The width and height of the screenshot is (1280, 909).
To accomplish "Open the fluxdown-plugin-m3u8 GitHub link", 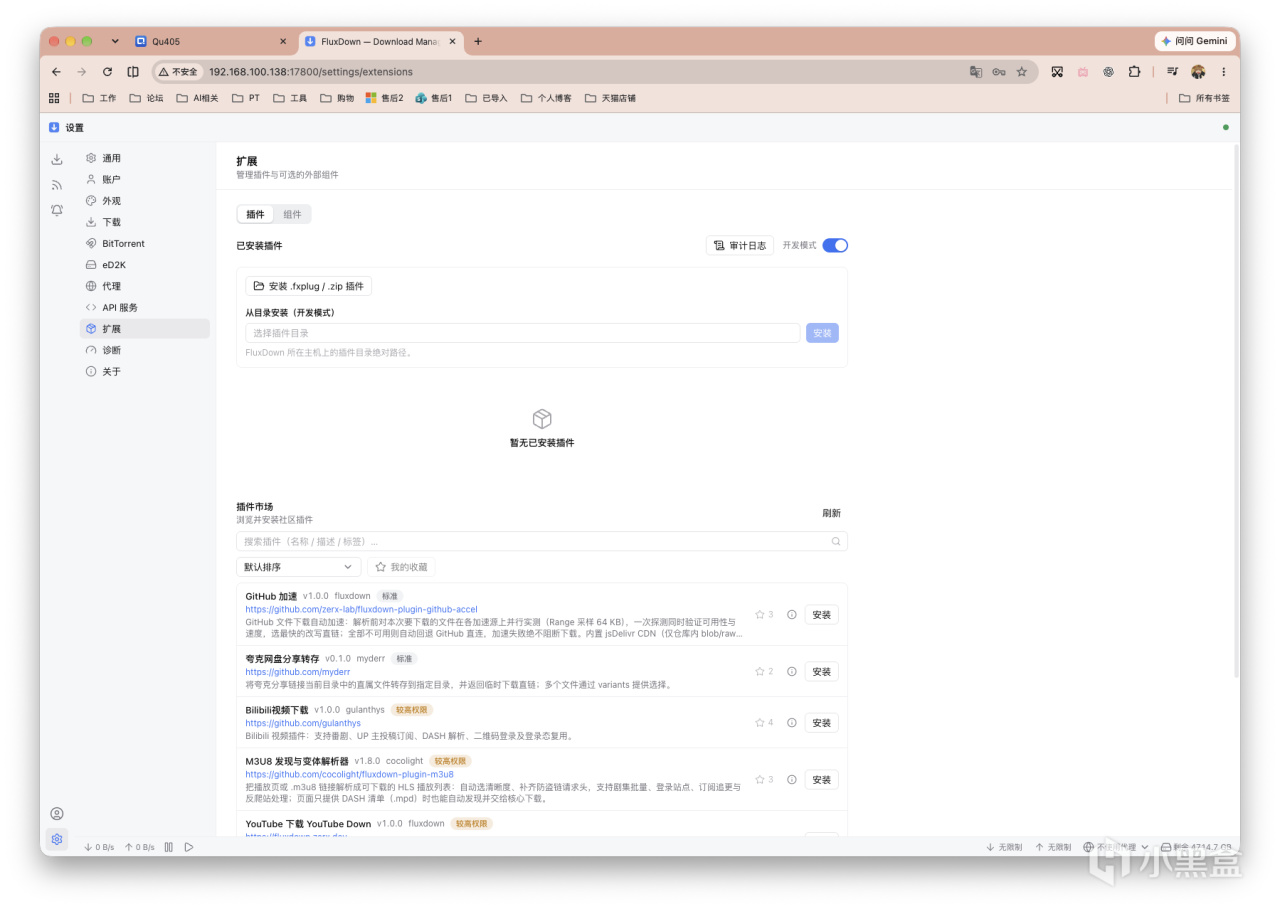I will click(349, 774).
